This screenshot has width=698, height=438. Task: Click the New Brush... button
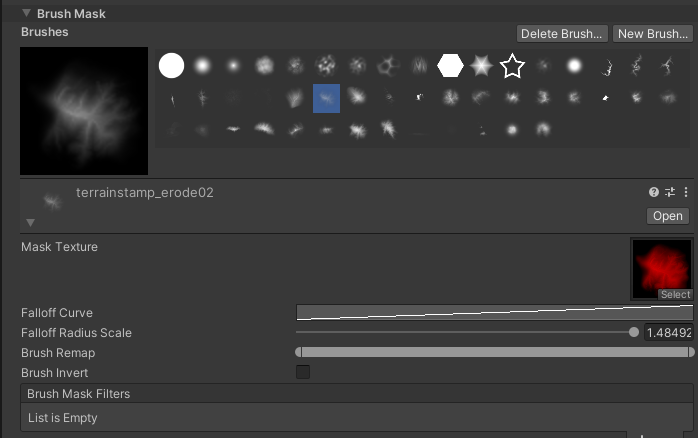(653, 34)
